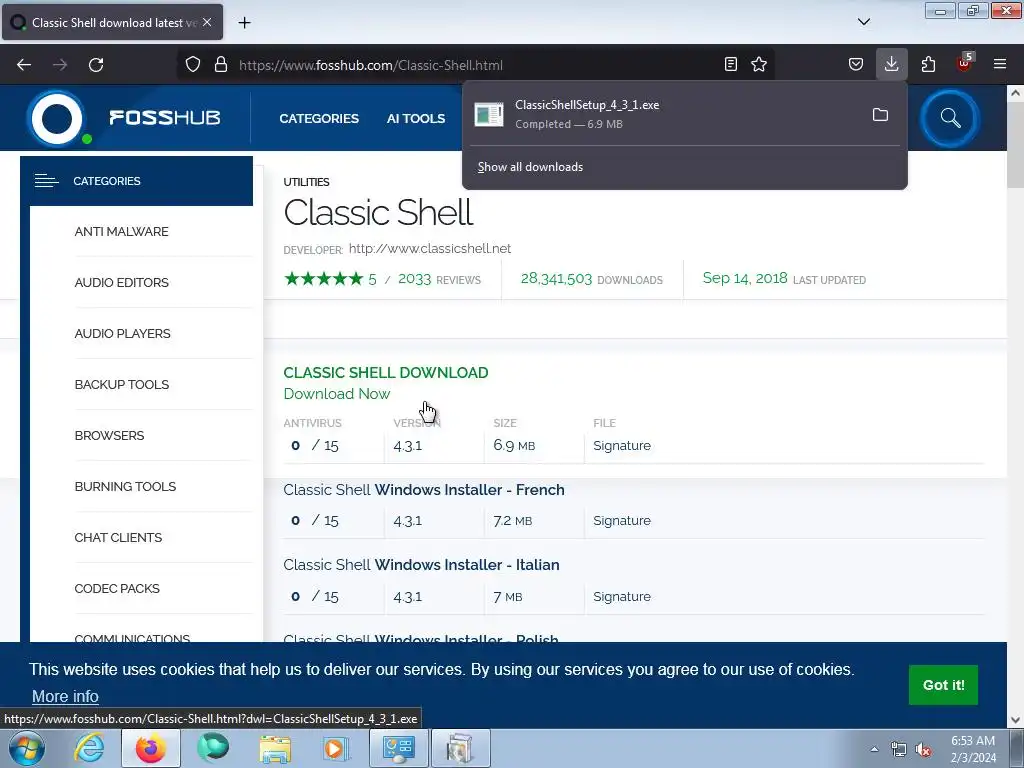Viewport: 1024px width, 768px height.
Task: Click the page vertical scrollbar thumb
Action: [x=1016, y=144]
